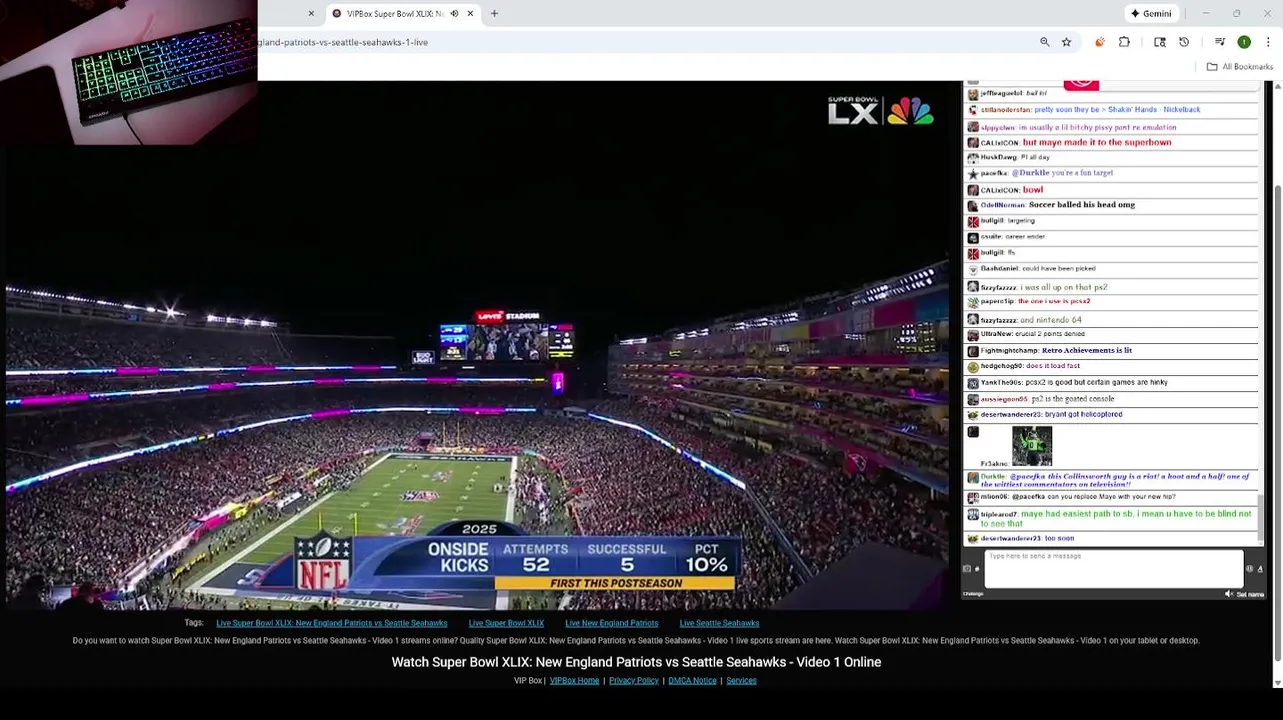Mute the VIPBox tab via speaker icon
Screen dimensions: 1283x720
click(454, 14)
